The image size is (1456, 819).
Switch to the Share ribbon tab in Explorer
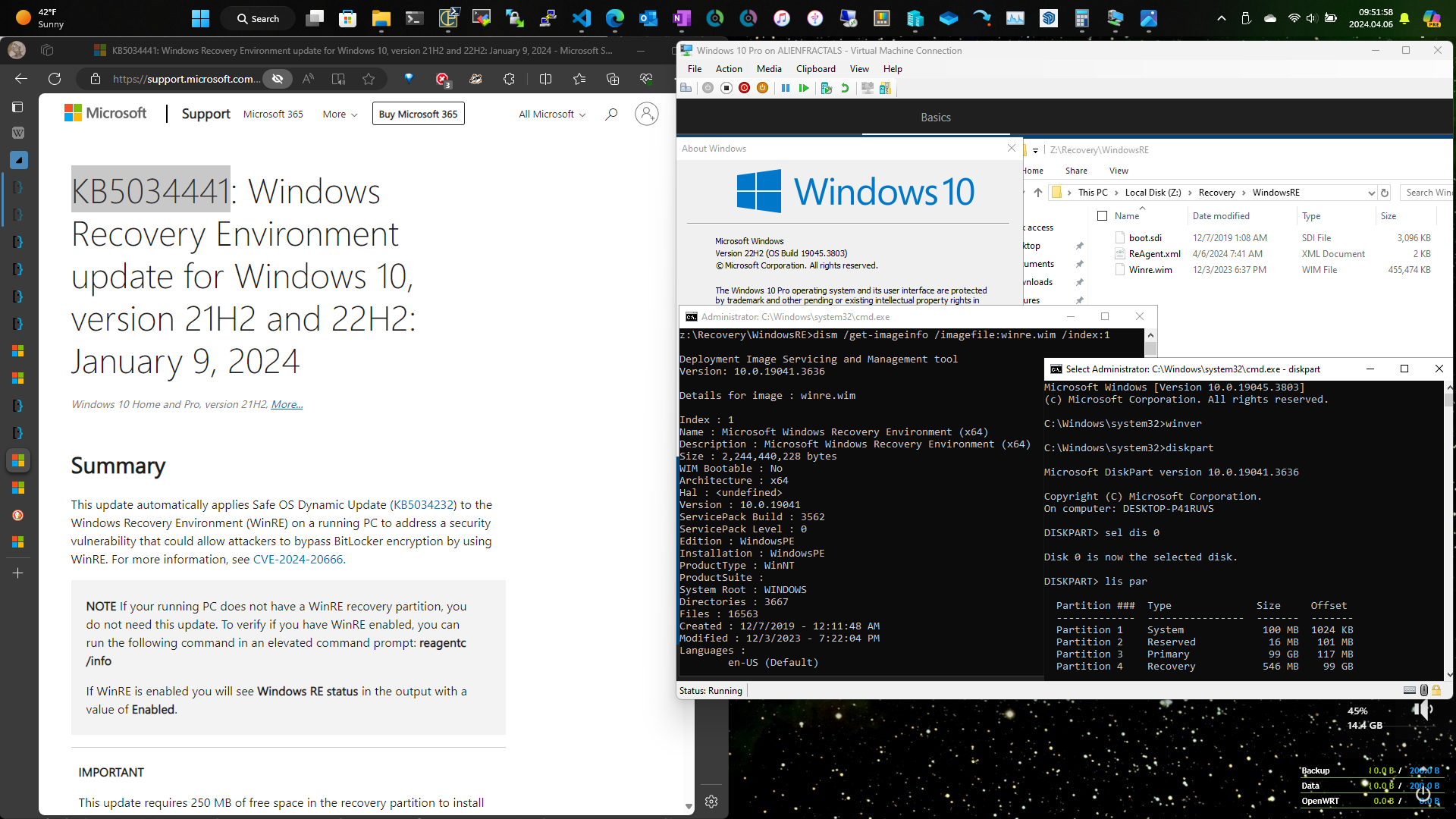point(1076,171)
